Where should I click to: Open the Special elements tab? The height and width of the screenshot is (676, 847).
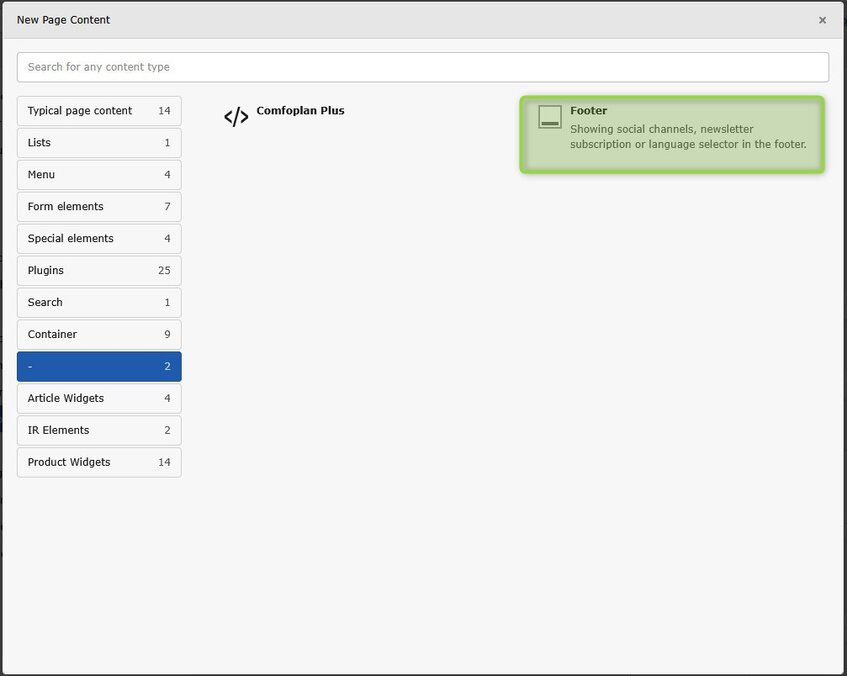(x=99, y=239)
